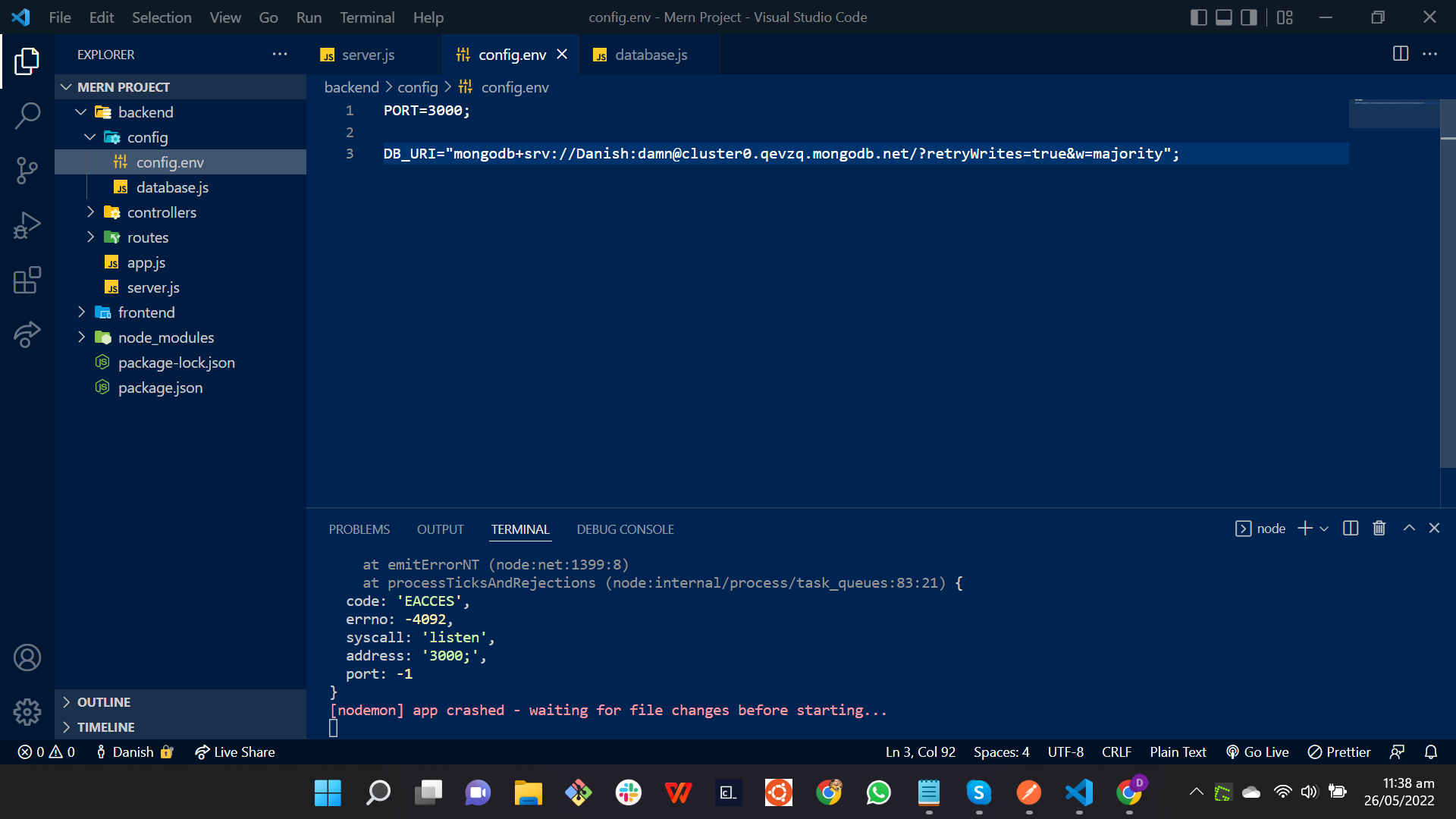Switch to the server.js editor tab
Screen dimensions: 1456x819
pyautogui.click(x=368, y=55)
